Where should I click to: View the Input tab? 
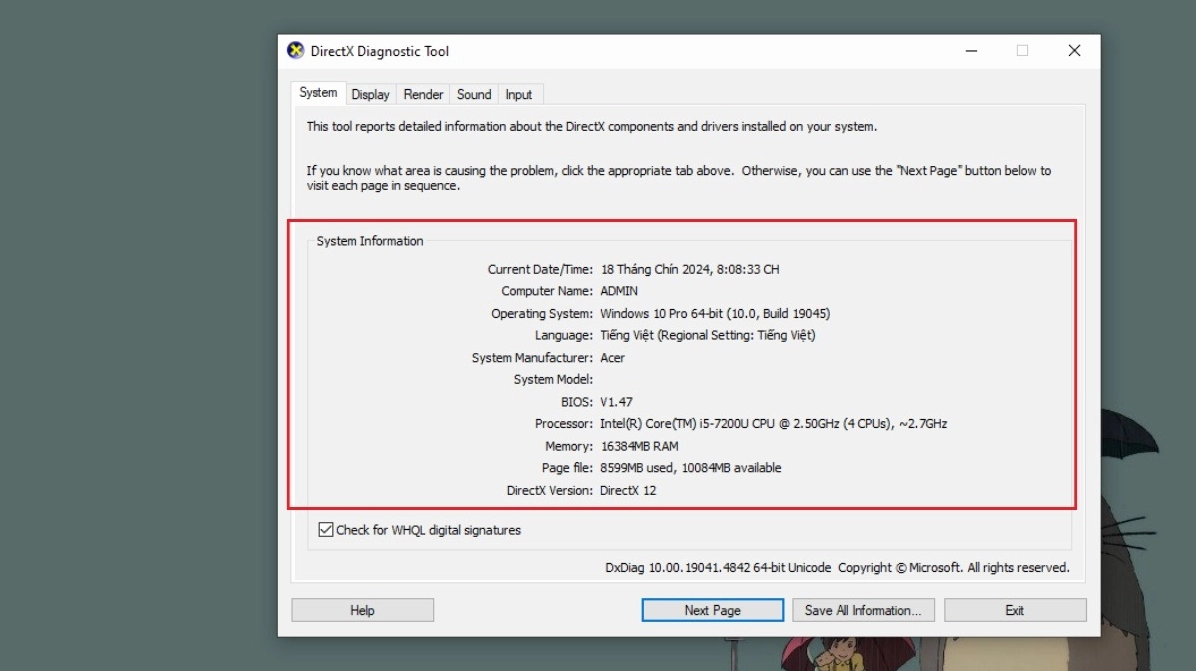coord(519,93)
